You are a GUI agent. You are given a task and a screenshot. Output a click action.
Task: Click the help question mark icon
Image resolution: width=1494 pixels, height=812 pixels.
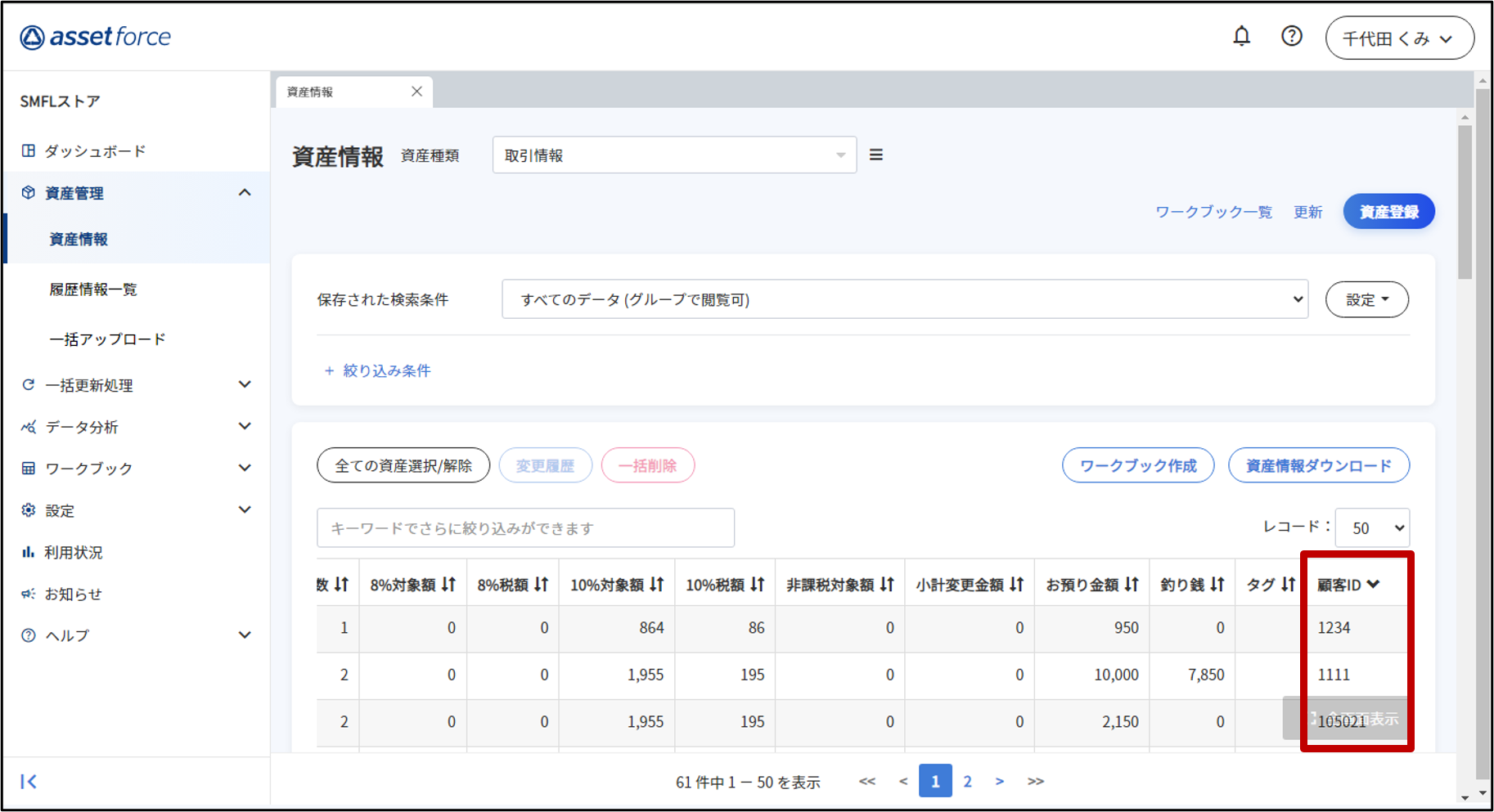1291,37
